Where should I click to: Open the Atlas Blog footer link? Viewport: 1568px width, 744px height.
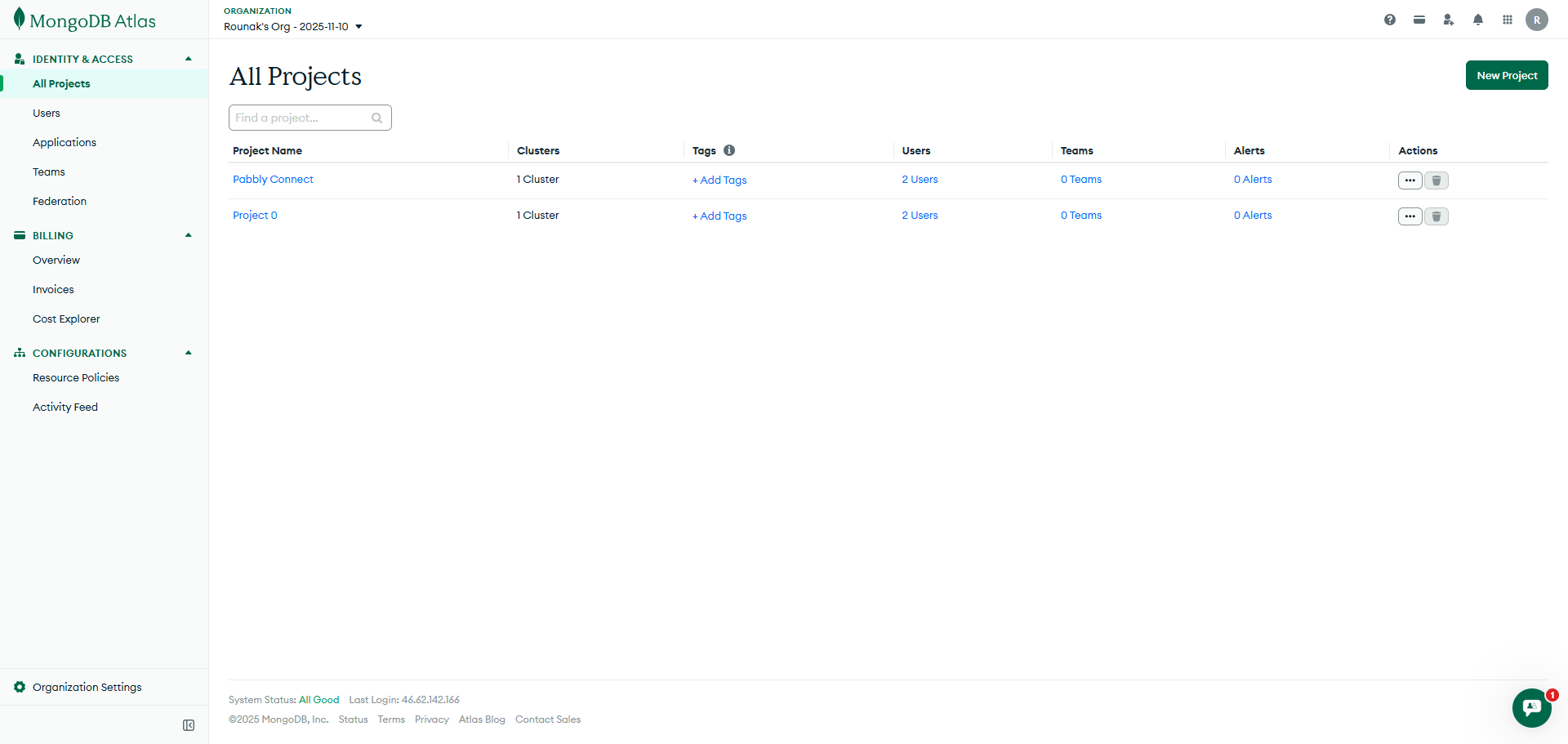(x=482, y=719)
